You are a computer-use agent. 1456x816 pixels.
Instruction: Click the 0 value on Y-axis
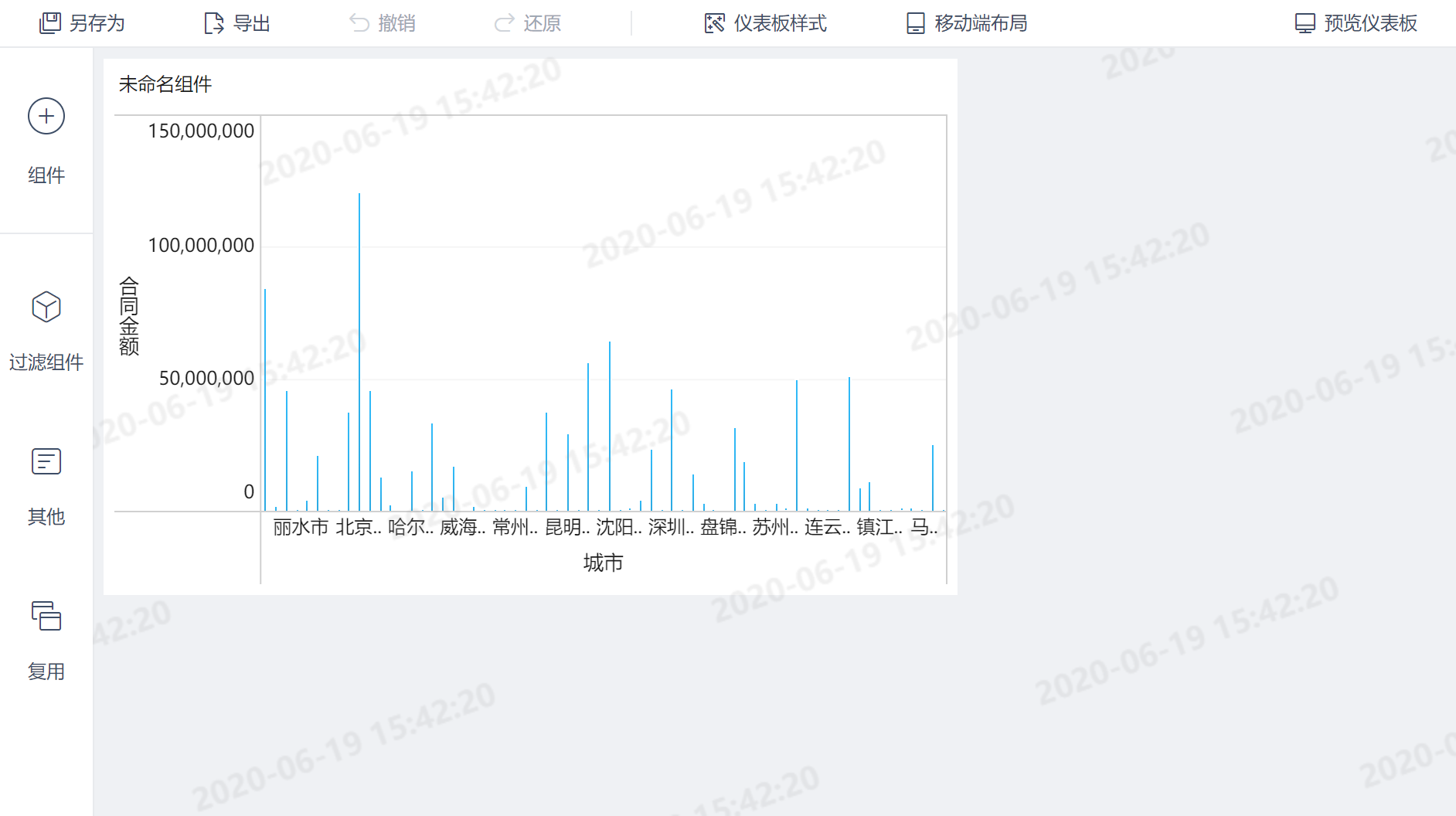(x=249, y=491)
